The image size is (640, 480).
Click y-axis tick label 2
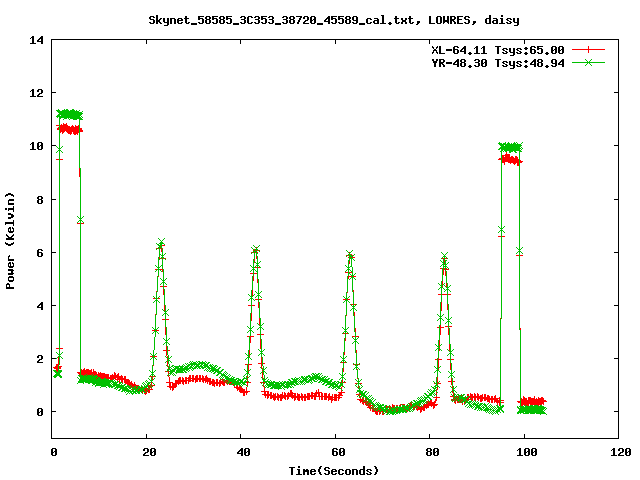click(x=40, y=359)
